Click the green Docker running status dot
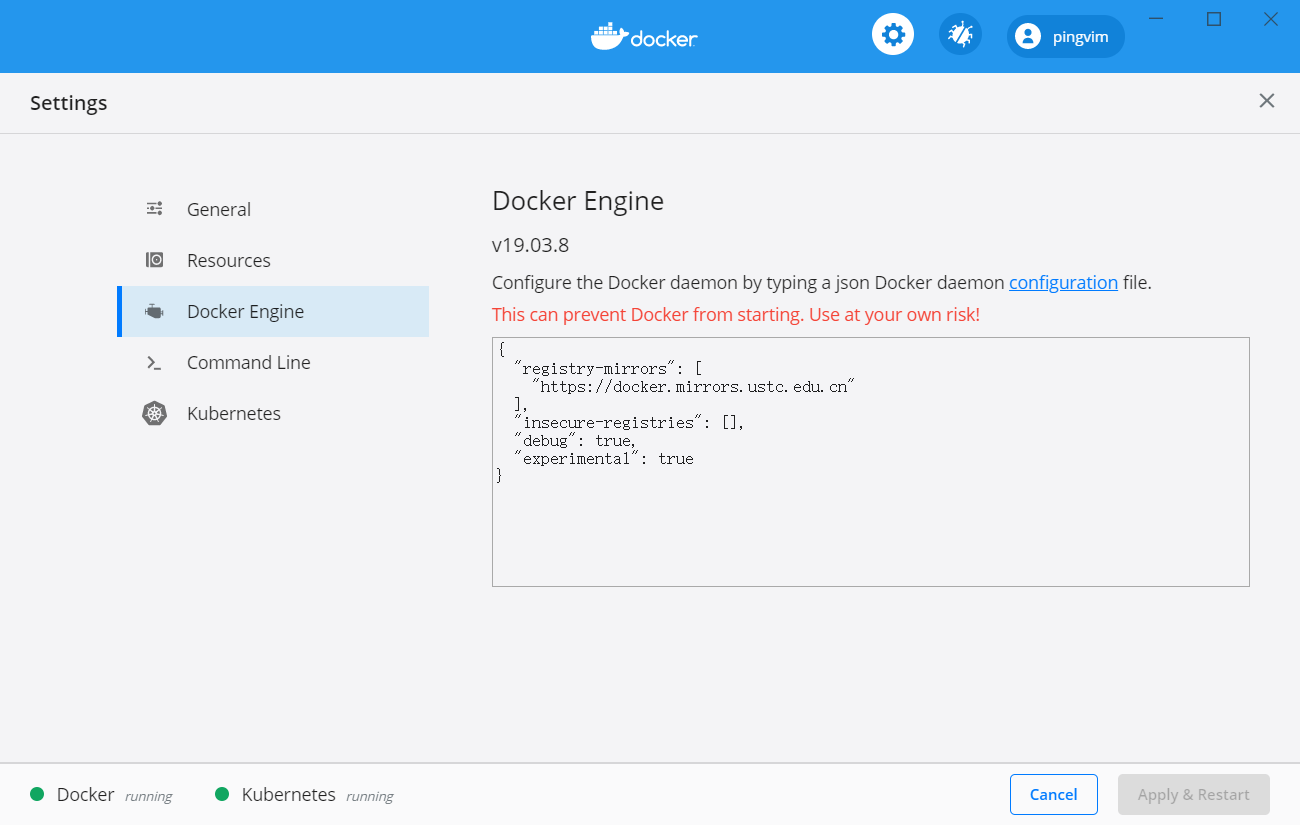 point(37,793)
